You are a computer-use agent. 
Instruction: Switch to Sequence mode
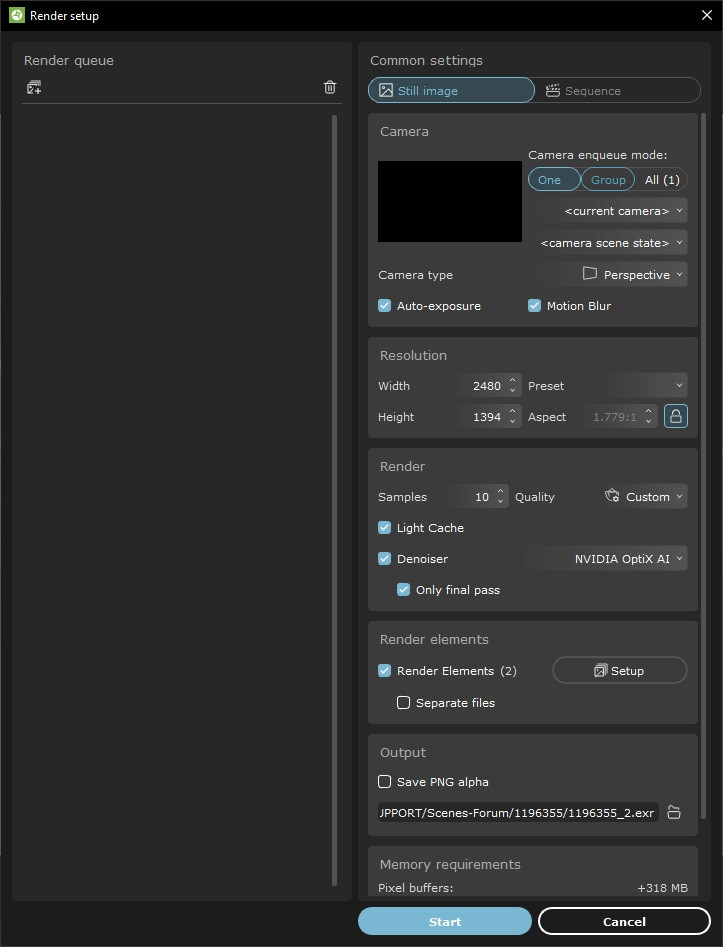[617, 91]
